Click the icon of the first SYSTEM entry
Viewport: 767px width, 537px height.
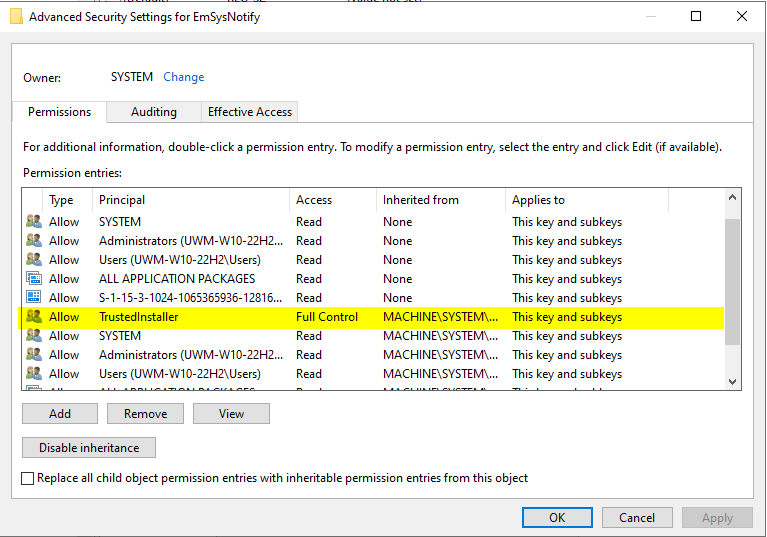34,222
